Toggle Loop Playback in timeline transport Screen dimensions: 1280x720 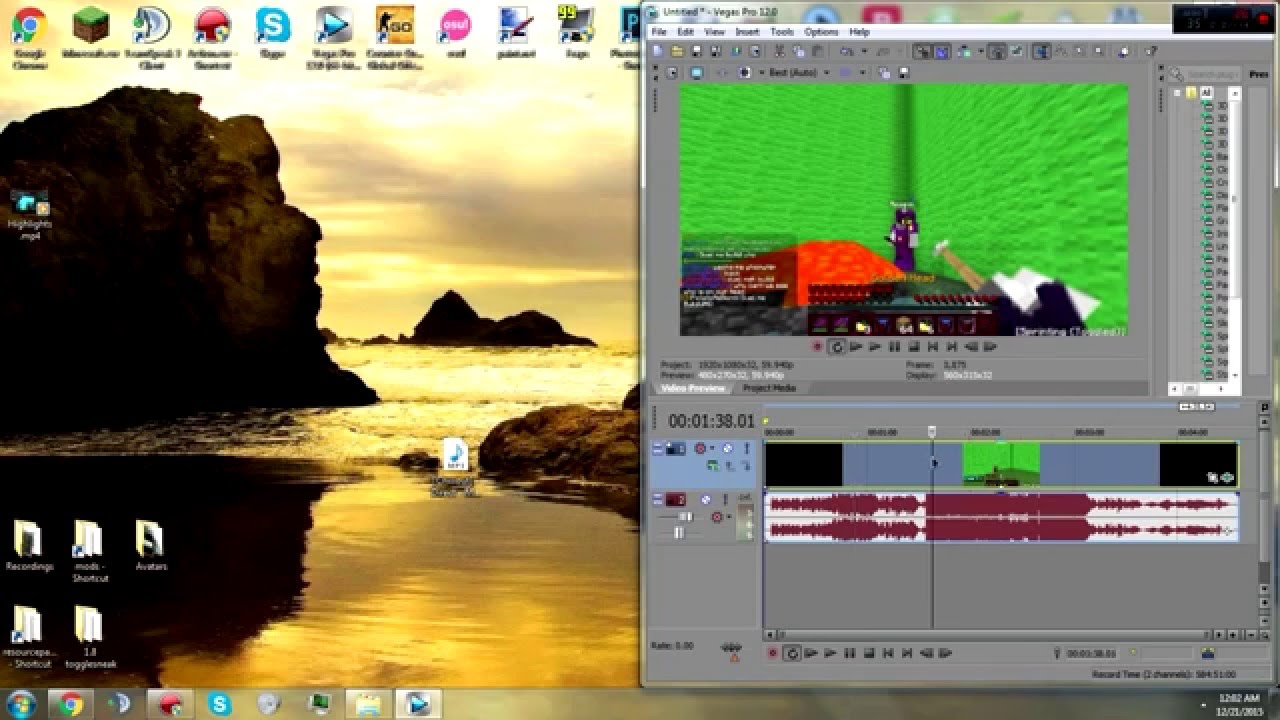(792, 653)
